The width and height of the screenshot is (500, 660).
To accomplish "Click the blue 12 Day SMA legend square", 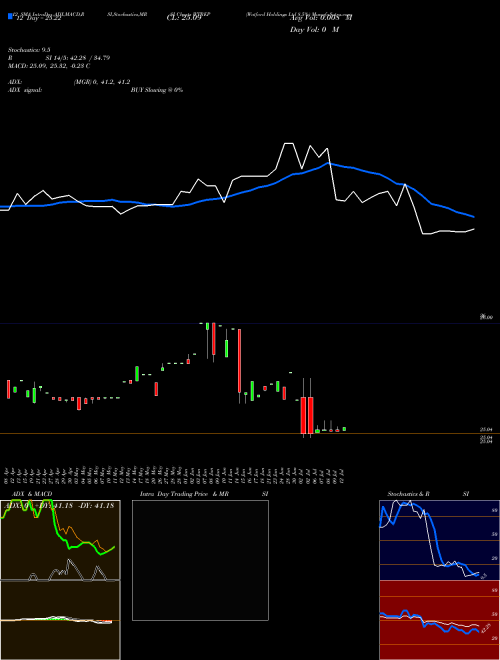I will tap(10, 17).
